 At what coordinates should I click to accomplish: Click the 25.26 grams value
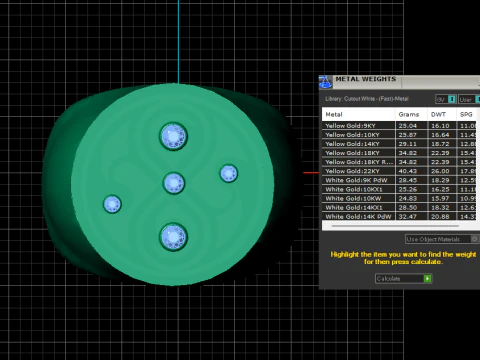click(408, 189)
